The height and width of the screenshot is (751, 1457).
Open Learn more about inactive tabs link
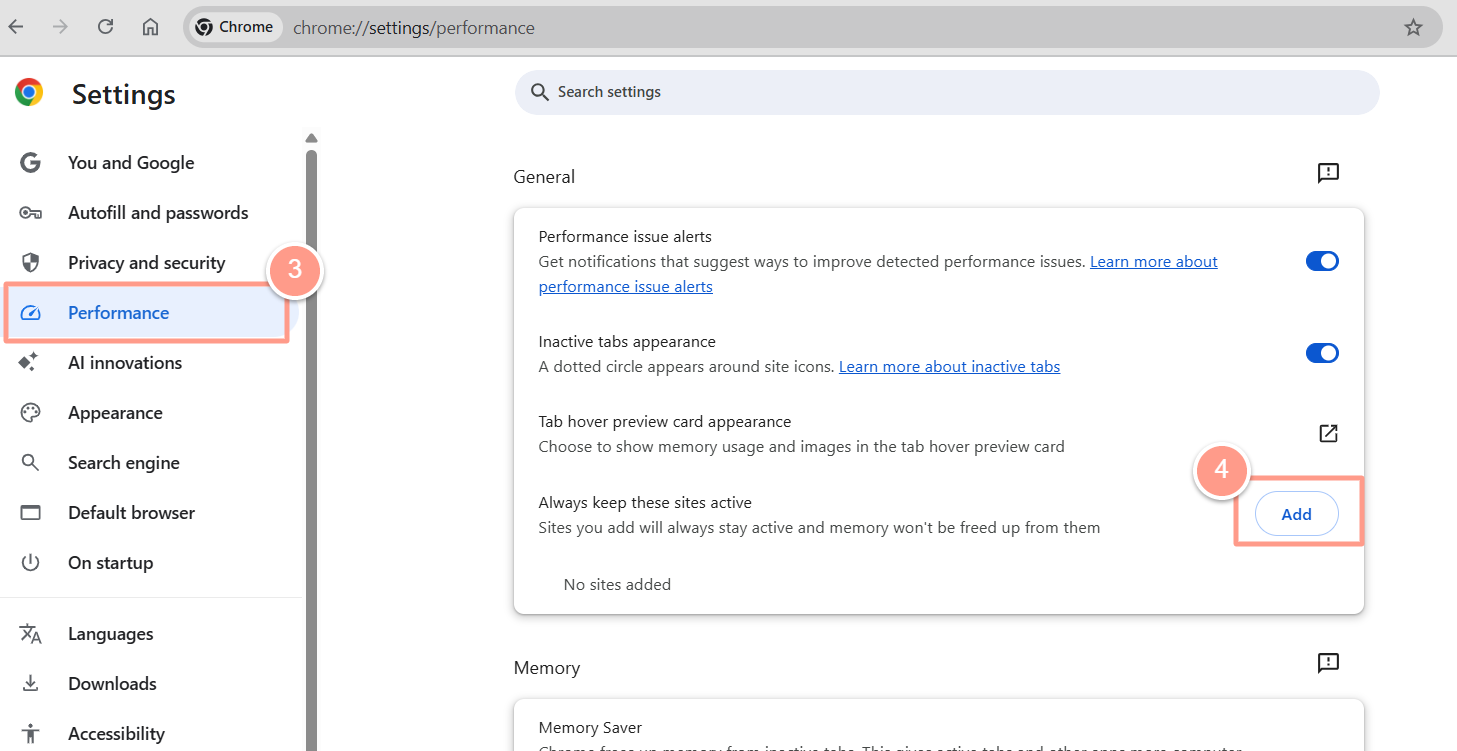pos(949,367)
